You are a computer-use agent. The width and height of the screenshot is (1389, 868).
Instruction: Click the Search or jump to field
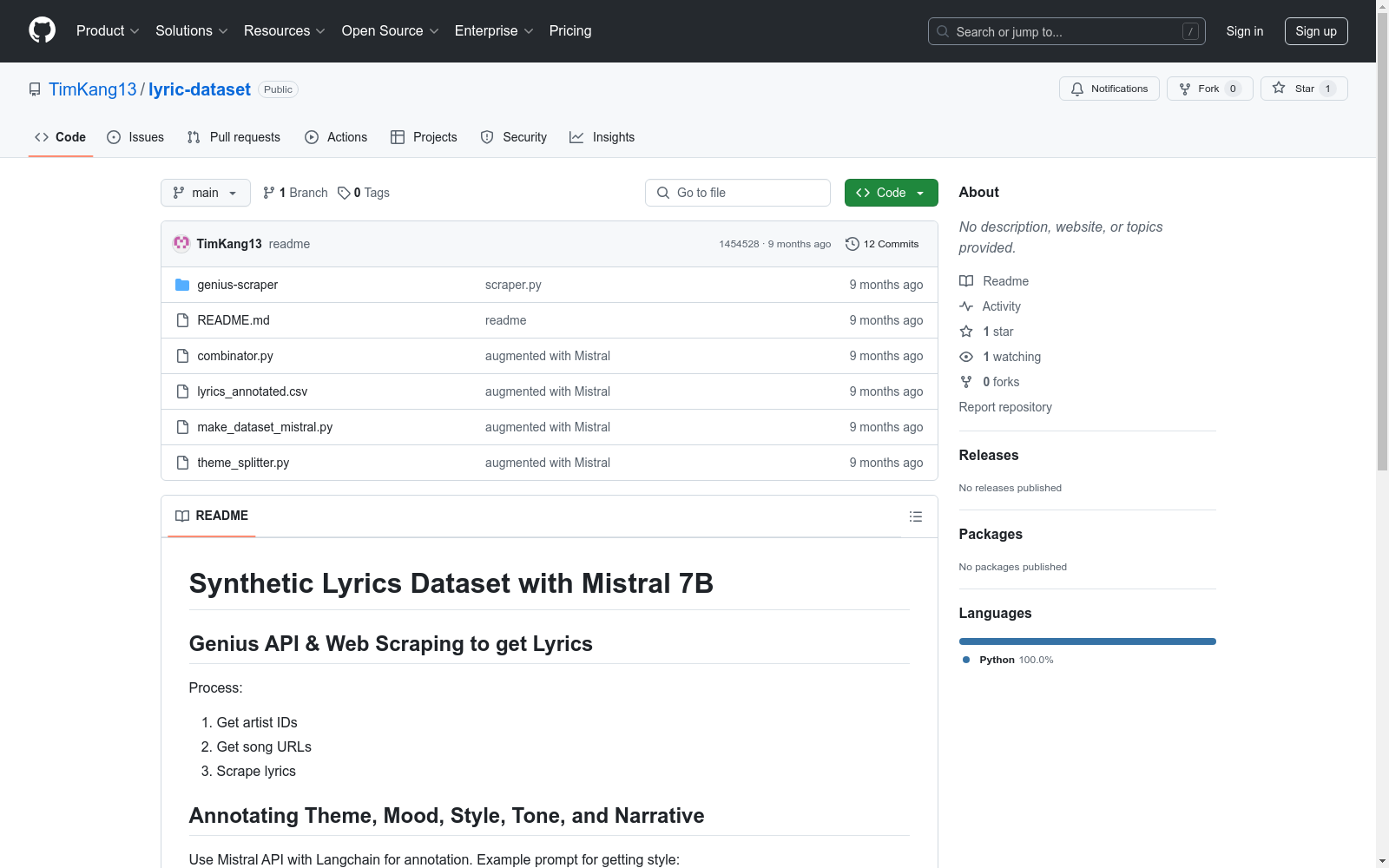(x=1067, y=31)
